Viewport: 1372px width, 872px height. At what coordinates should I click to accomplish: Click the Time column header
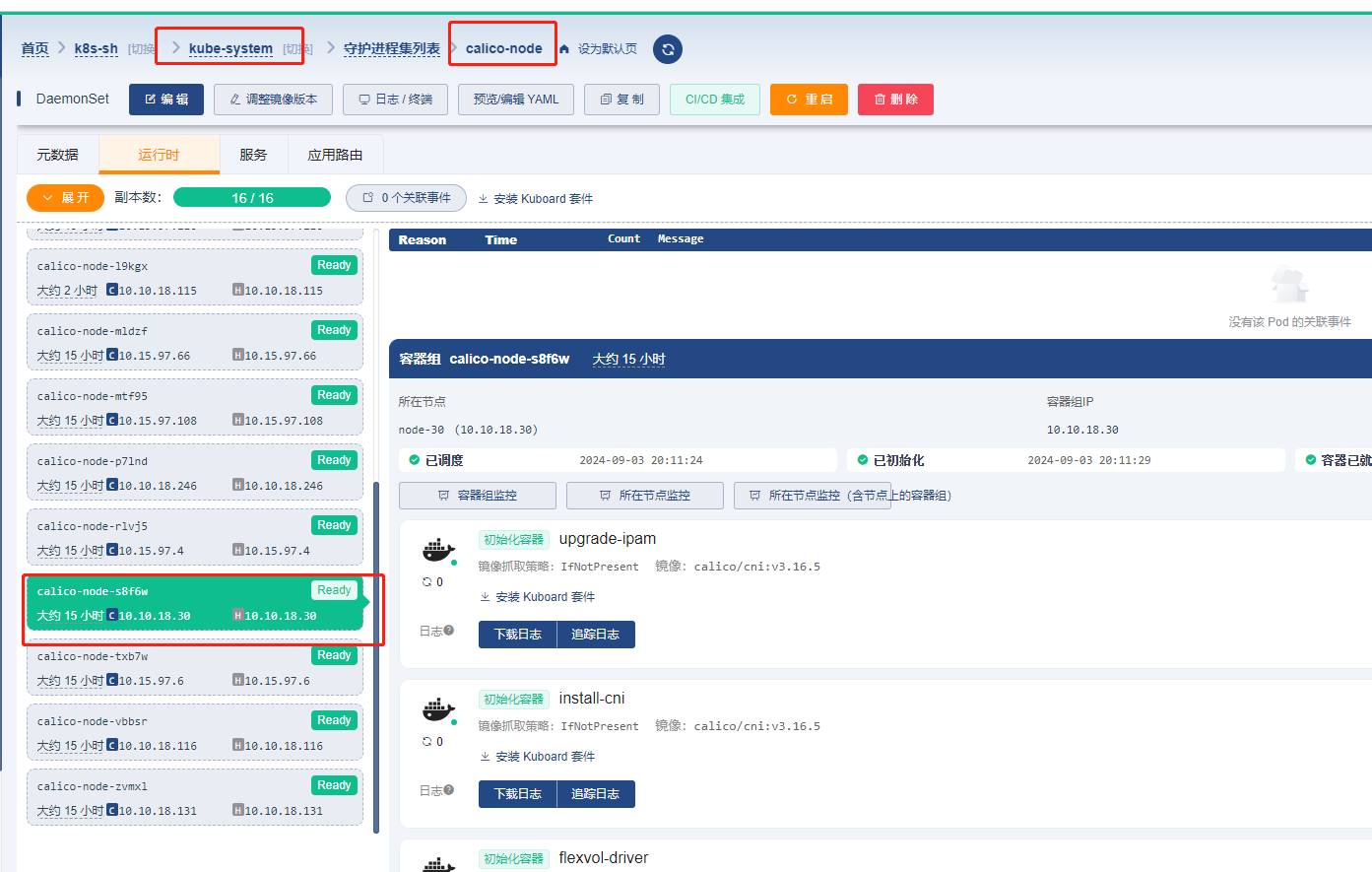(x=501, y=240)
